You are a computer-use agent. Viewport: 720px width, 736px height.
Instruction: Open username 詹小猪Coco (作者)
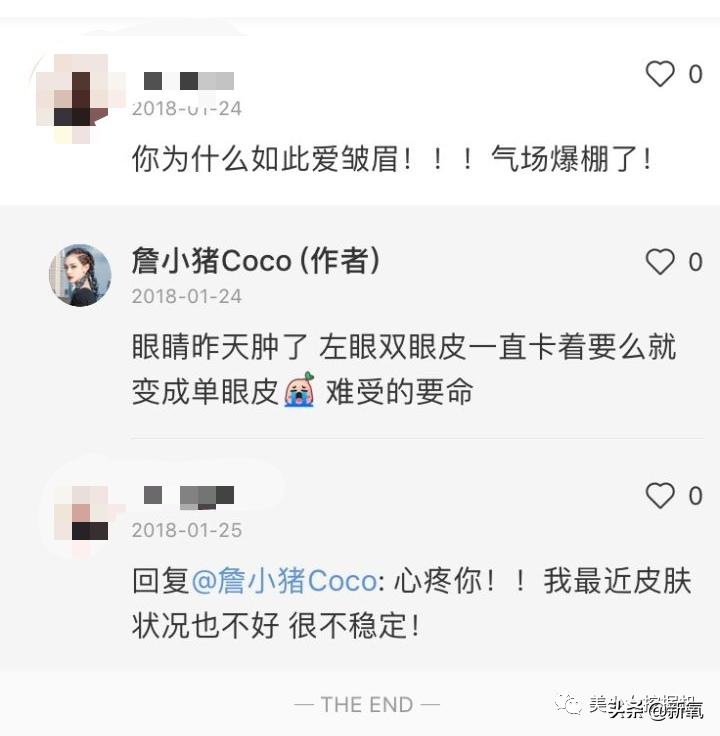(256, 261)
